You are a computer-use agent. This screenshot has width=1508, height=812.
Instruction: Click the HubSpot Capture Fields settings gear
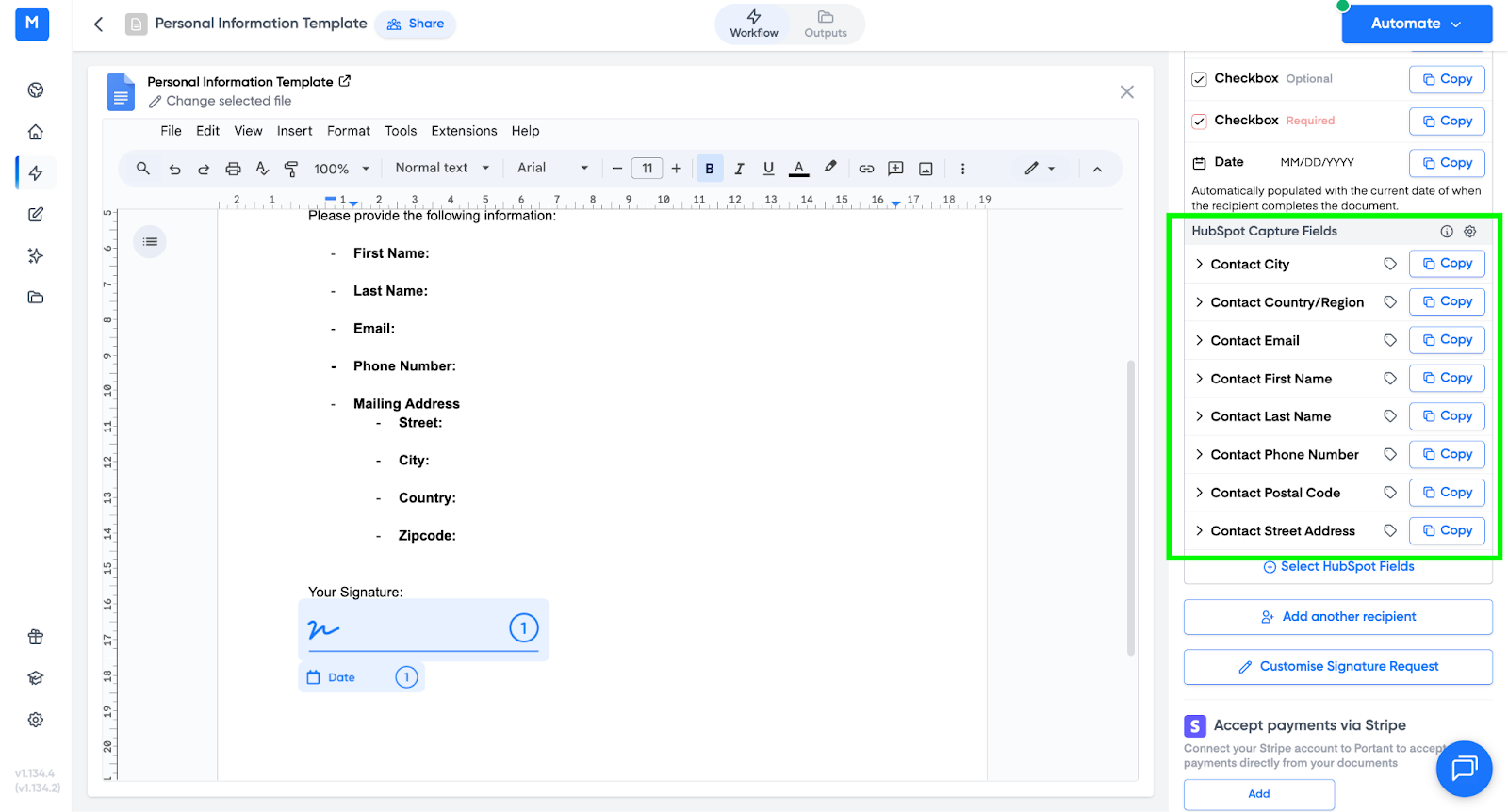point(1469,232)
